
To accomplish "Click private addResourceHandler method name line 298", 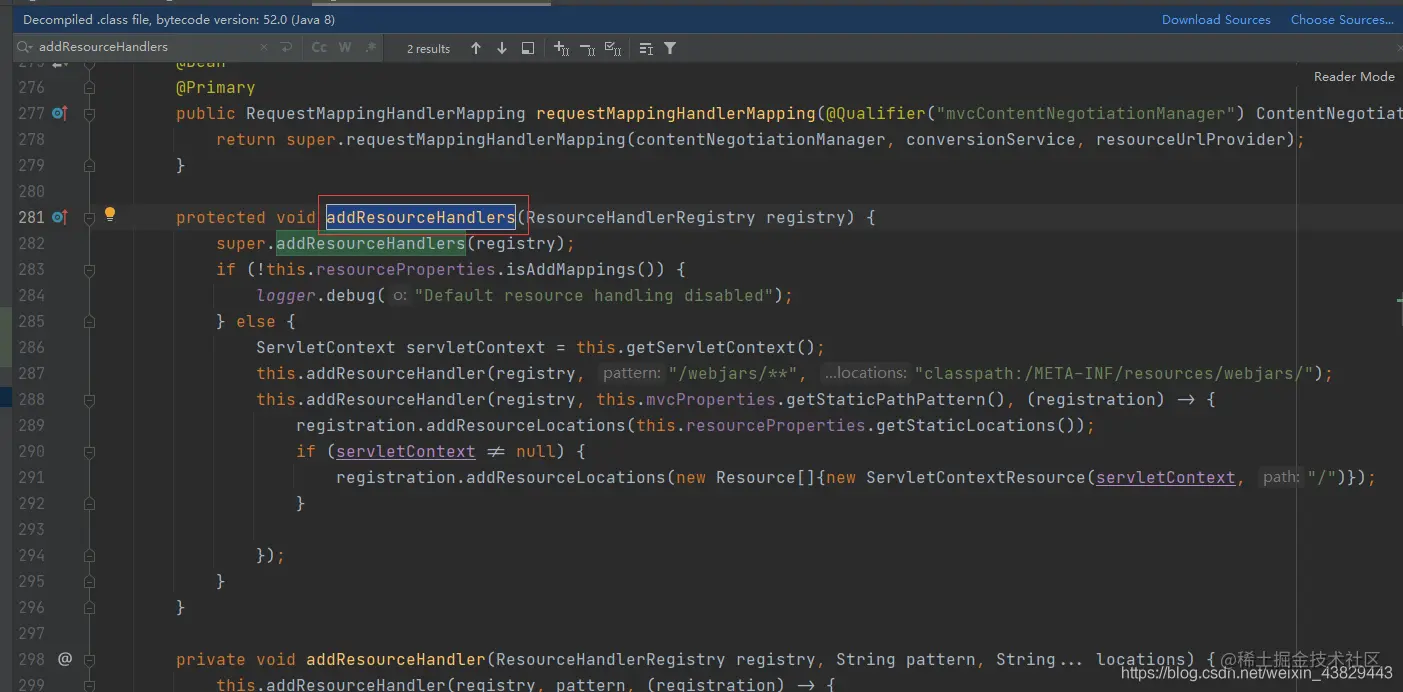I will pos(396,659).
